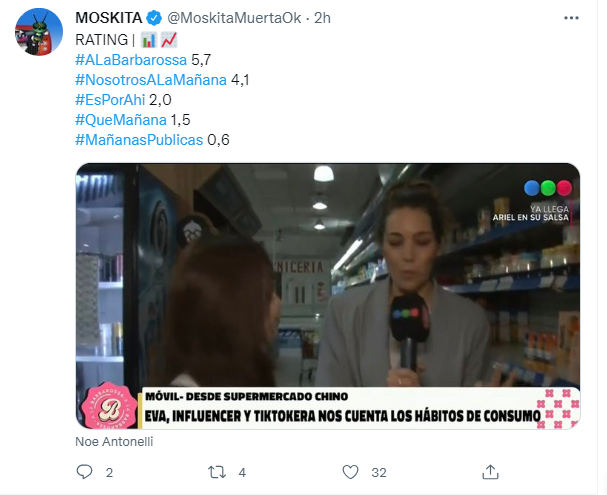Click the reply count 2
This screenshot has height=495, width=607.
pos(110,473)
